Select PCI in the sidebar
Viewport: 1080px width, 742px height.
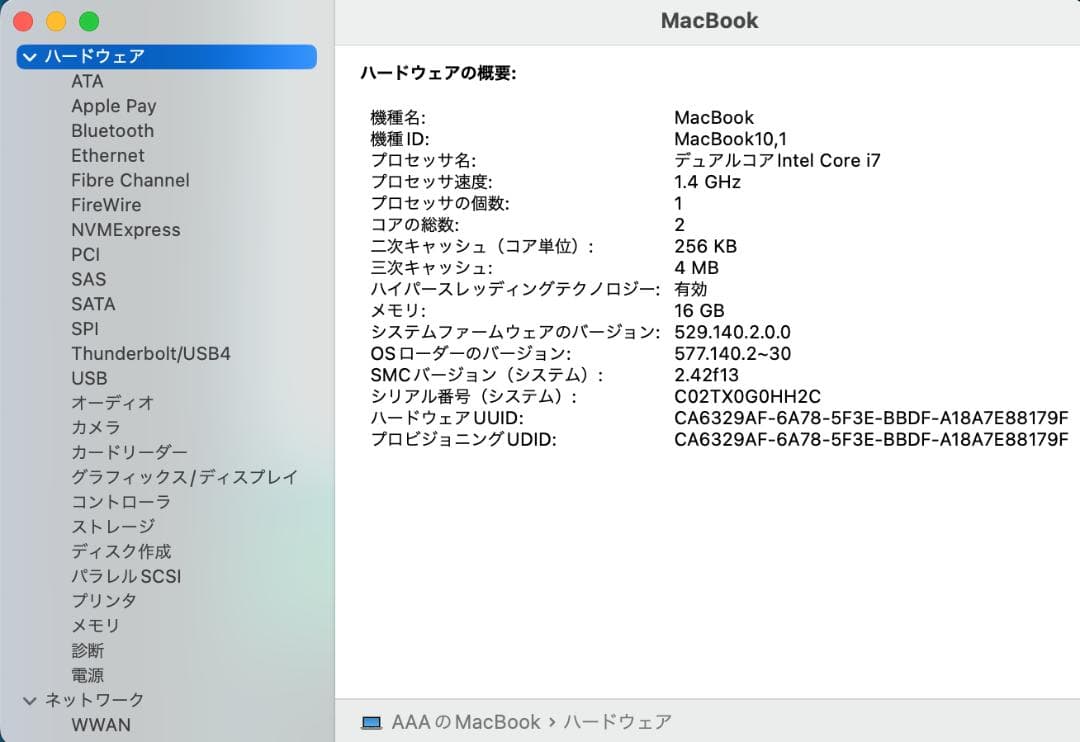click(x=85, y=255)
